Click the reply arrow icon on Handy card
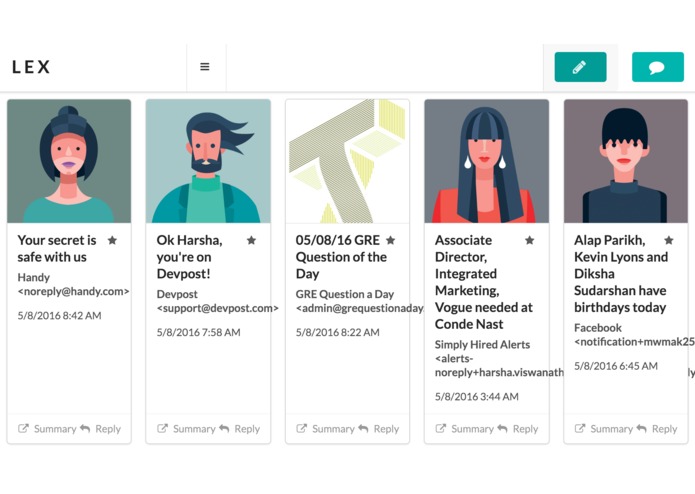 tap(85, 428)
